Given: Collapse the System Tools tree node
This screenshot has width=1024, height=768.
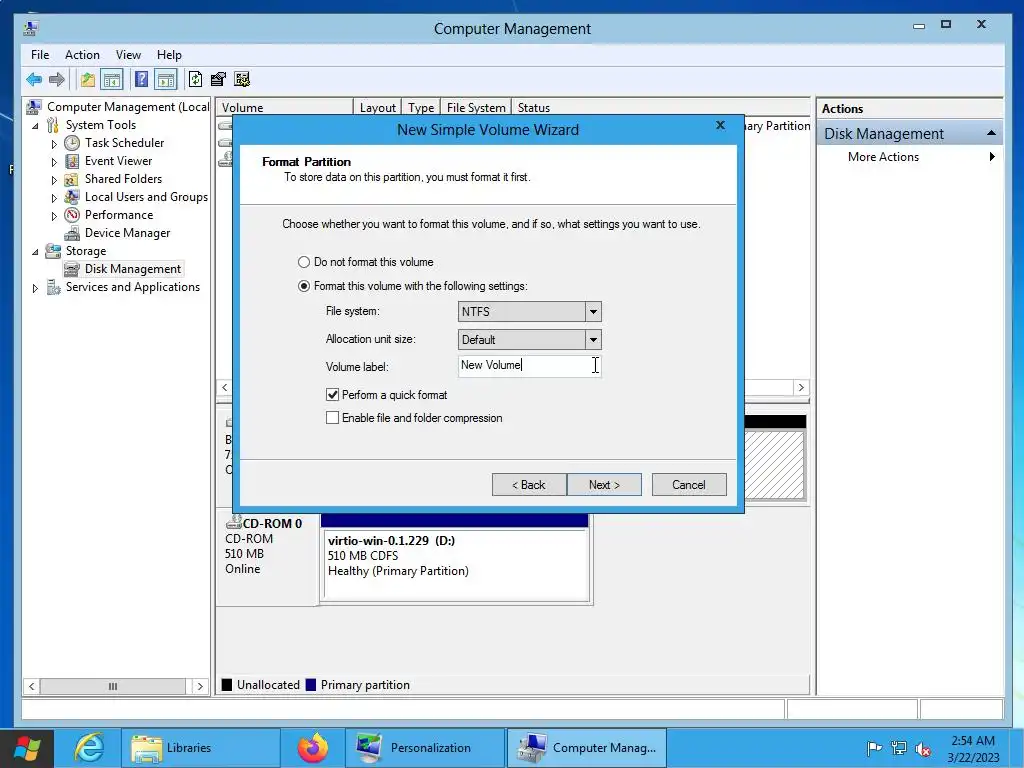Looking at the screenshot, I should 35,125.
